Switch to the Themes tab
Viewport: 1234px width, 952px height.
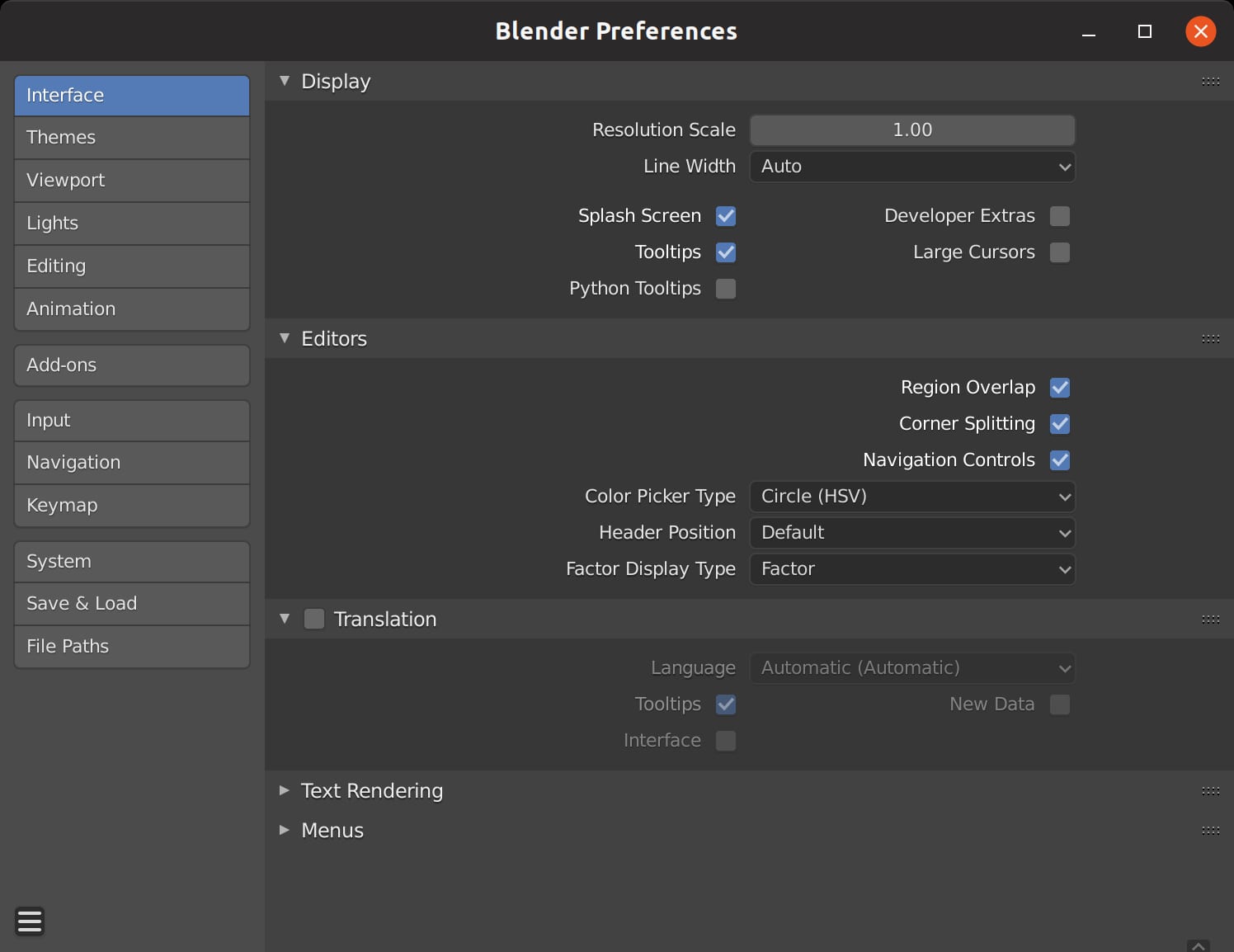(132, 138)
